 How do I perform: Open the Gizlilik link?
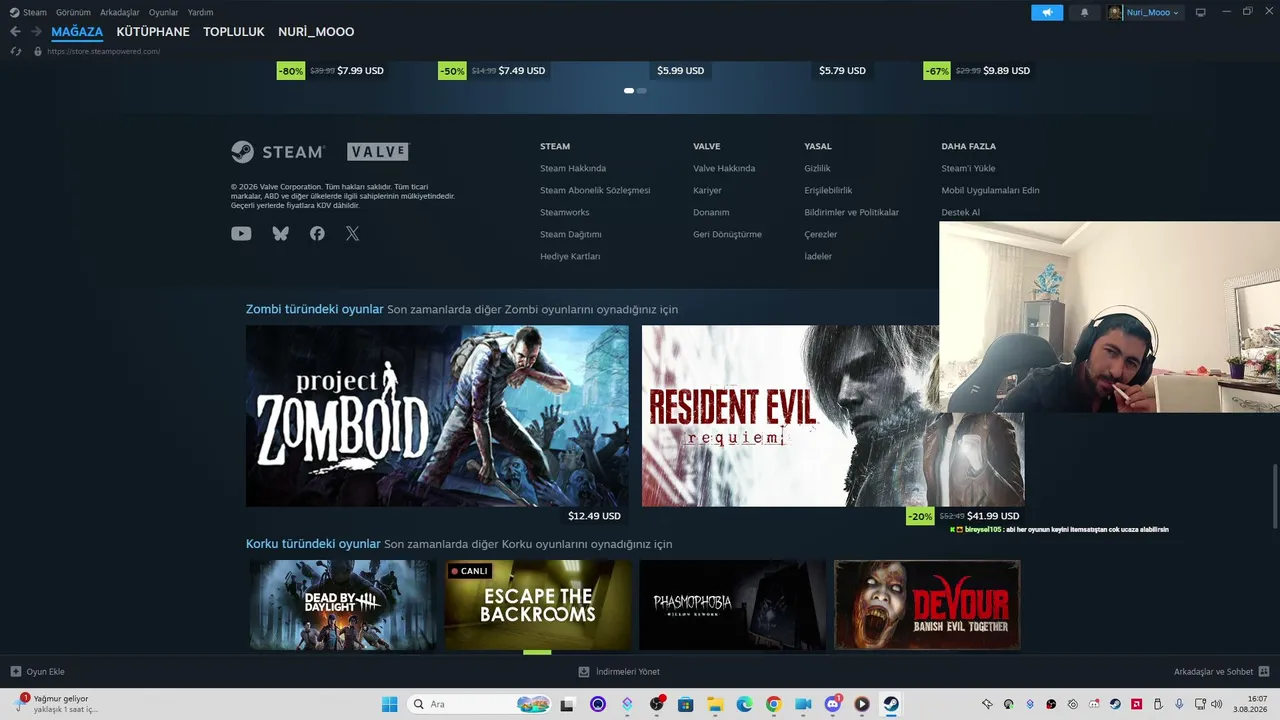tap(817, 168)
